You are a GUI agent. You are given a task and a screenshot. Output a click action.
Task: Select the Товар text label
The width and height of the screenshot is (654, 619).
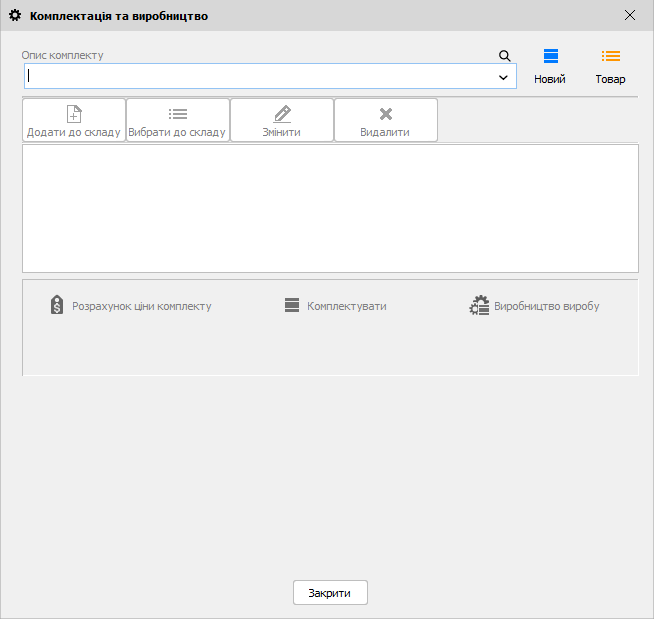coord(611,79)
